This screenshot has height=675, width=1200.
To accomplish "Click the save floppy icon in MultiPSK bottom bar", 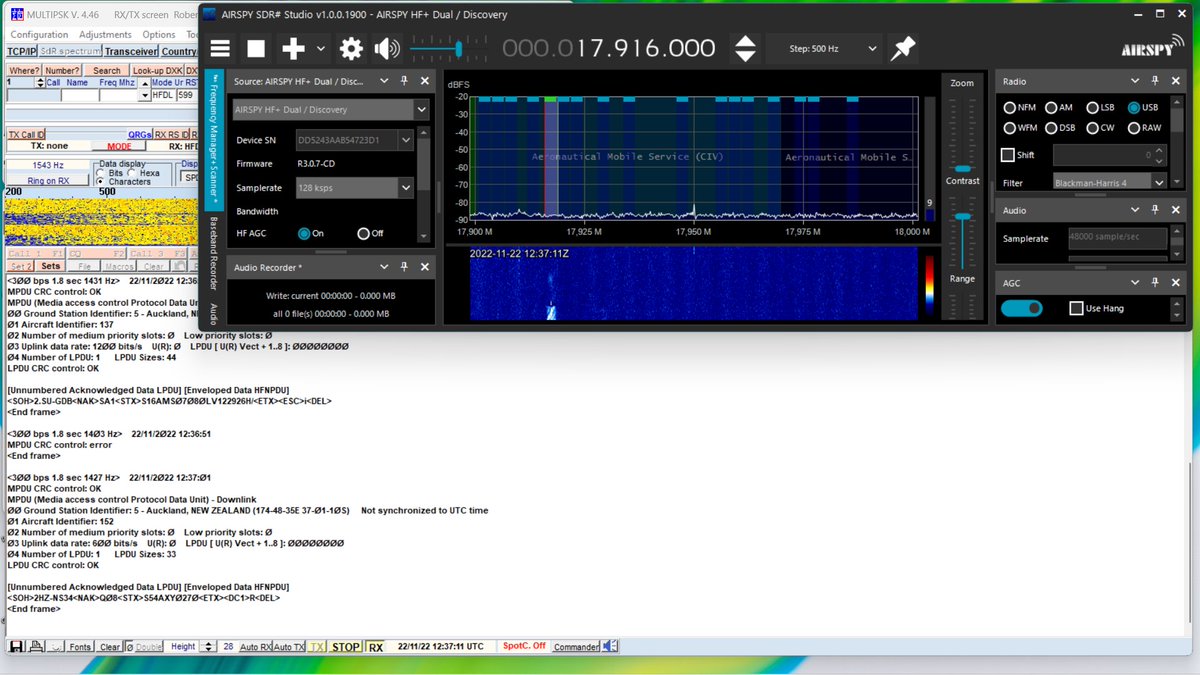I will pos(16,647).
